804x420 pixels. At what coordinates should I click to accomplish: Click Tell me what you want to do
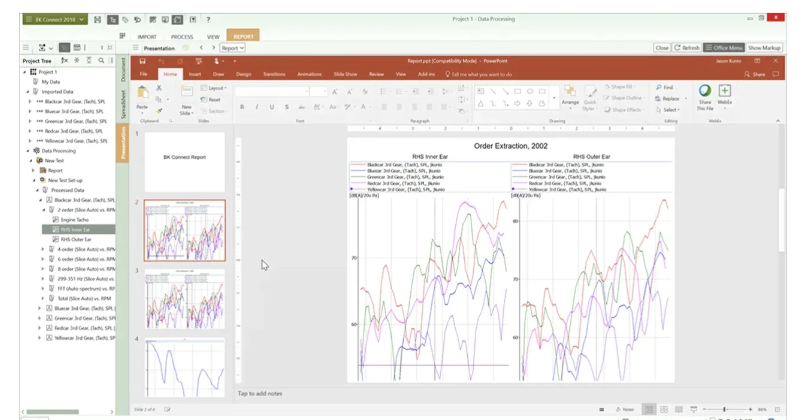coord(478,74)
